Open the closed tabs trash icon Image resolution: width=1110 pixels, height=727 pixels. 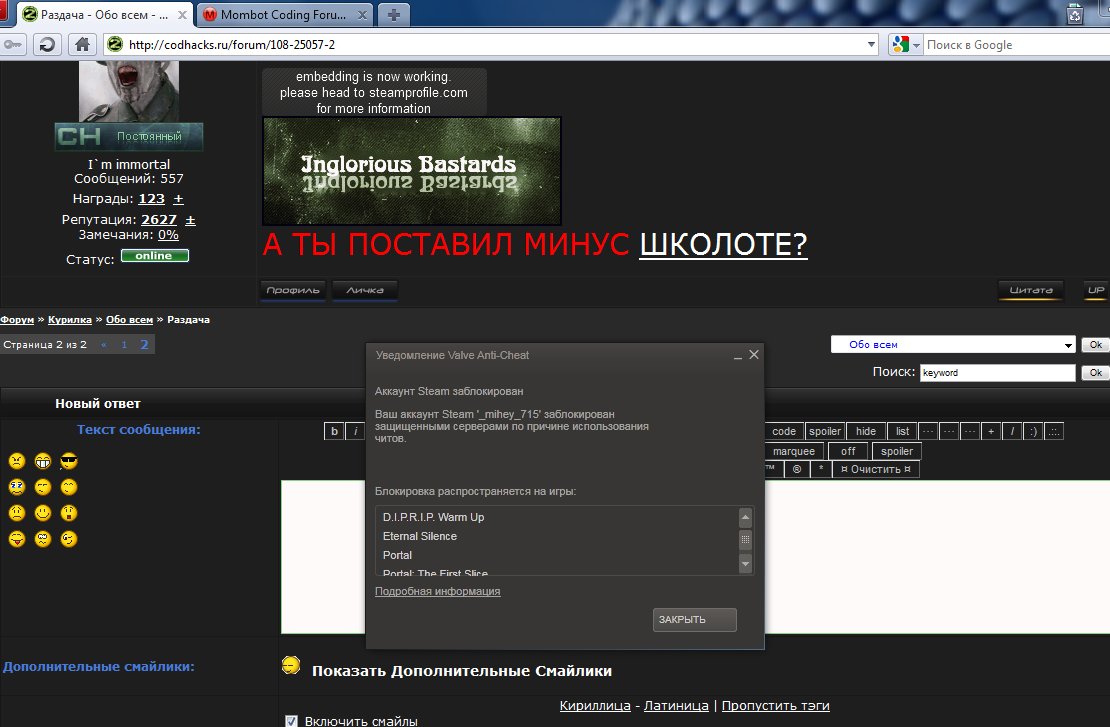click(1075, 13)
